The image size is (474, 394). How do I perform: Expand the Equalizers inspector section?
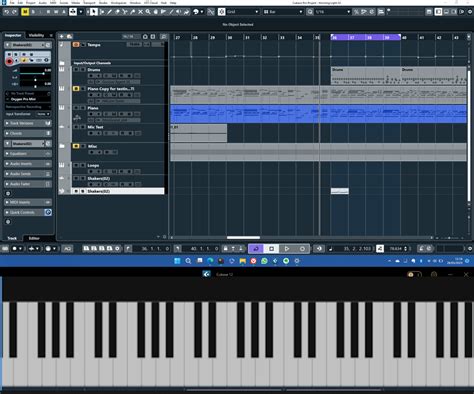[x=28, y=154]
